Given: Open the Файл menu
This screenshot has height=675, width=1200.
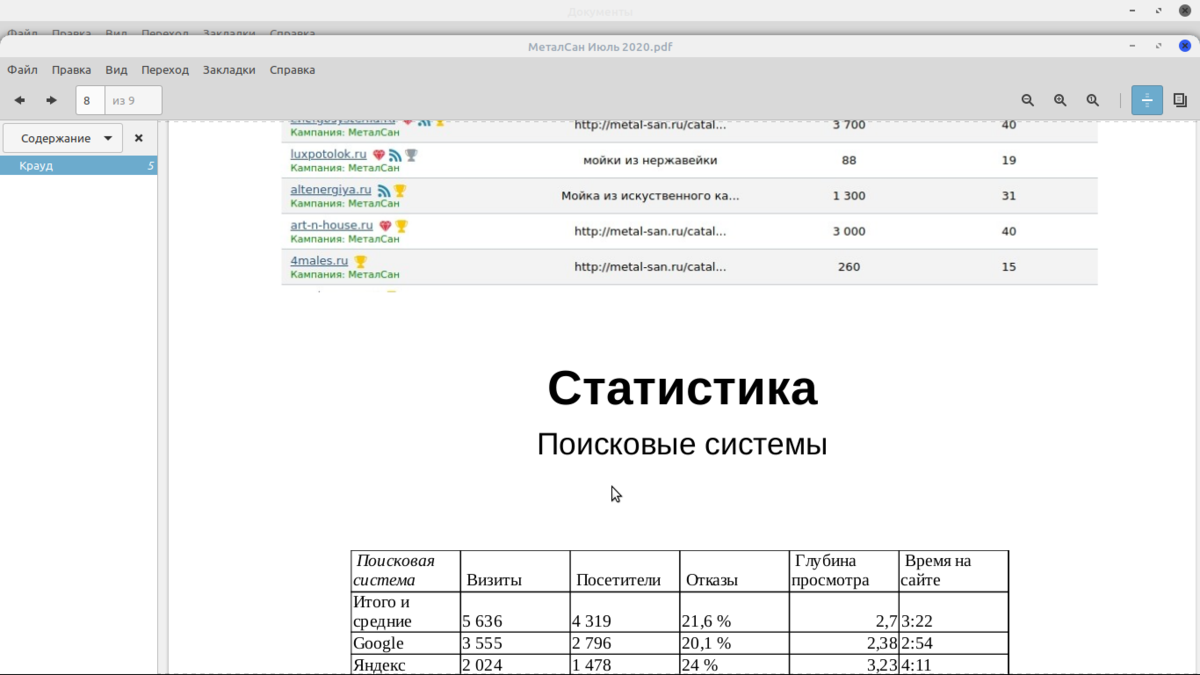Looking at the screenshot, I should [23, 70].
